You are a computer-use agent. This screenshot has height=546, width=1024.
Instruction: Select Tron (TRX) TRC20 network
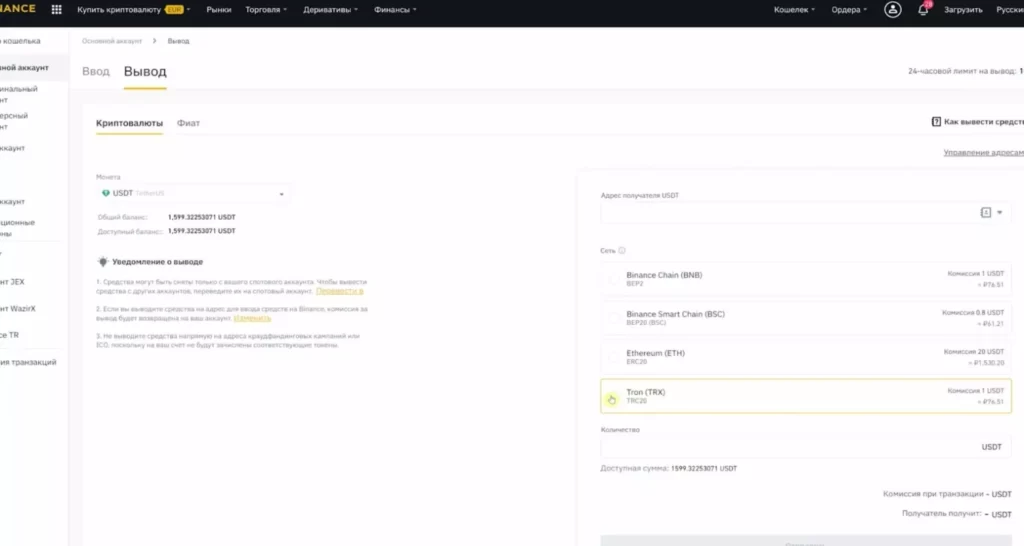[806, 396]
